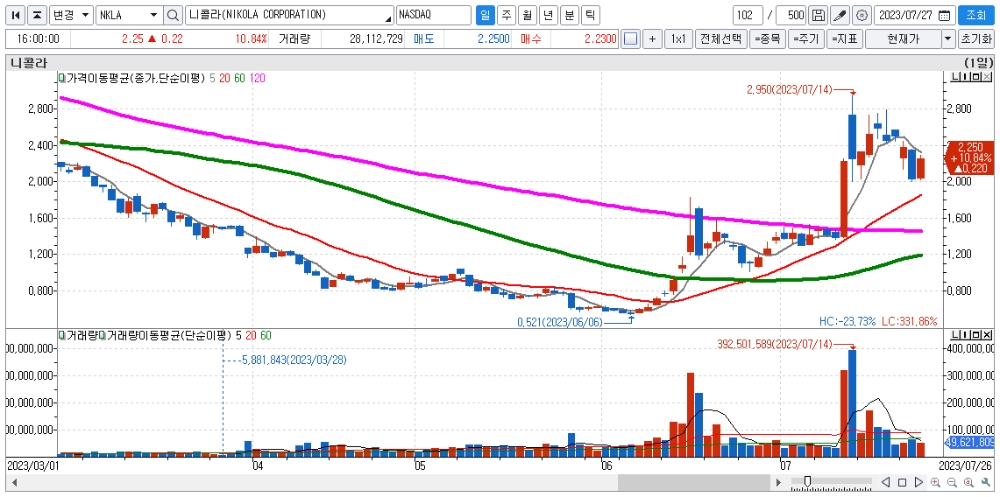Image resolution: width=1000 pixels, height=497 pixels.
Task: Expand the Nikola Corporation name field corner arrow
Action: click(390, 19)
